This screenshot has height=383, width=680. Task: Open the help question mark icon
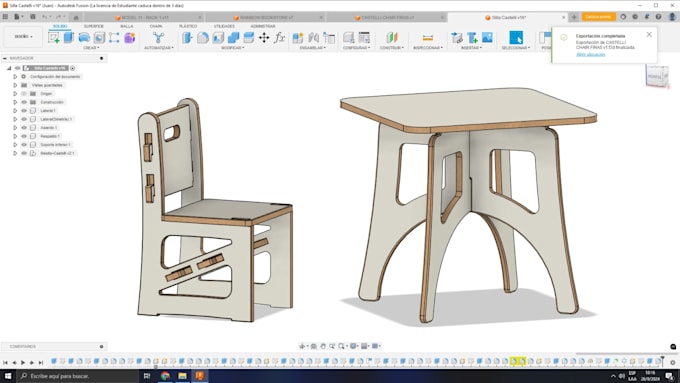pos(658,17)
